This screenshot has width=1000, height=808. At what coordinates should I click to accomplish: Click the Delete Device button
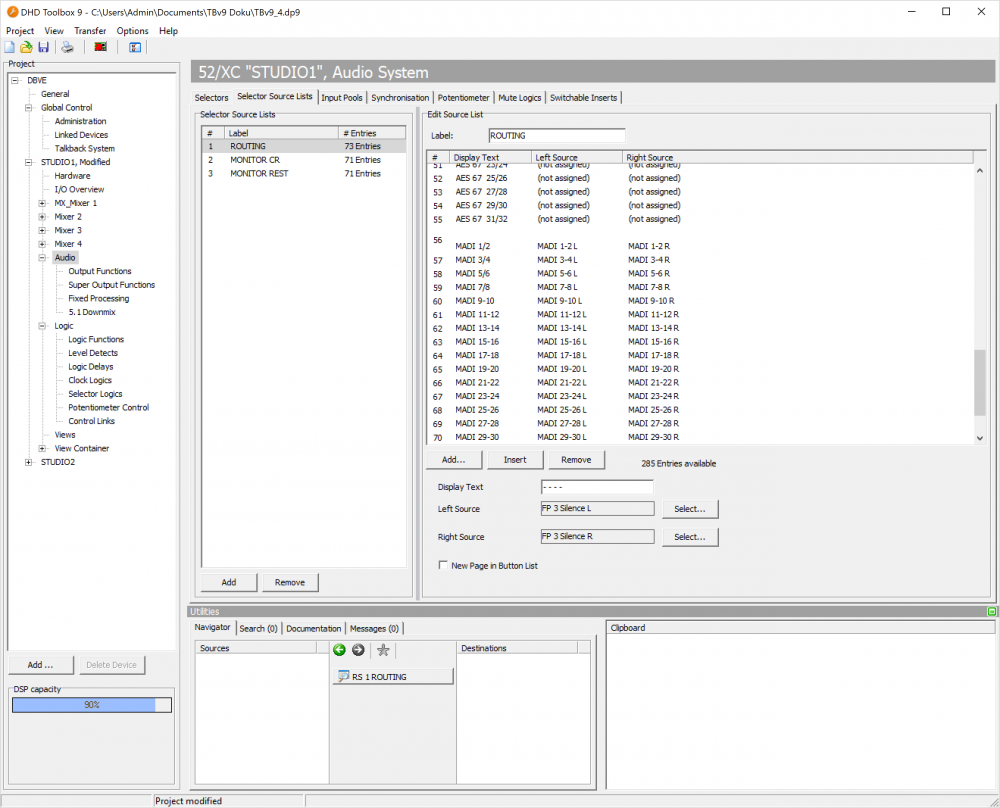pyautogui.click(x=112, y=664)
